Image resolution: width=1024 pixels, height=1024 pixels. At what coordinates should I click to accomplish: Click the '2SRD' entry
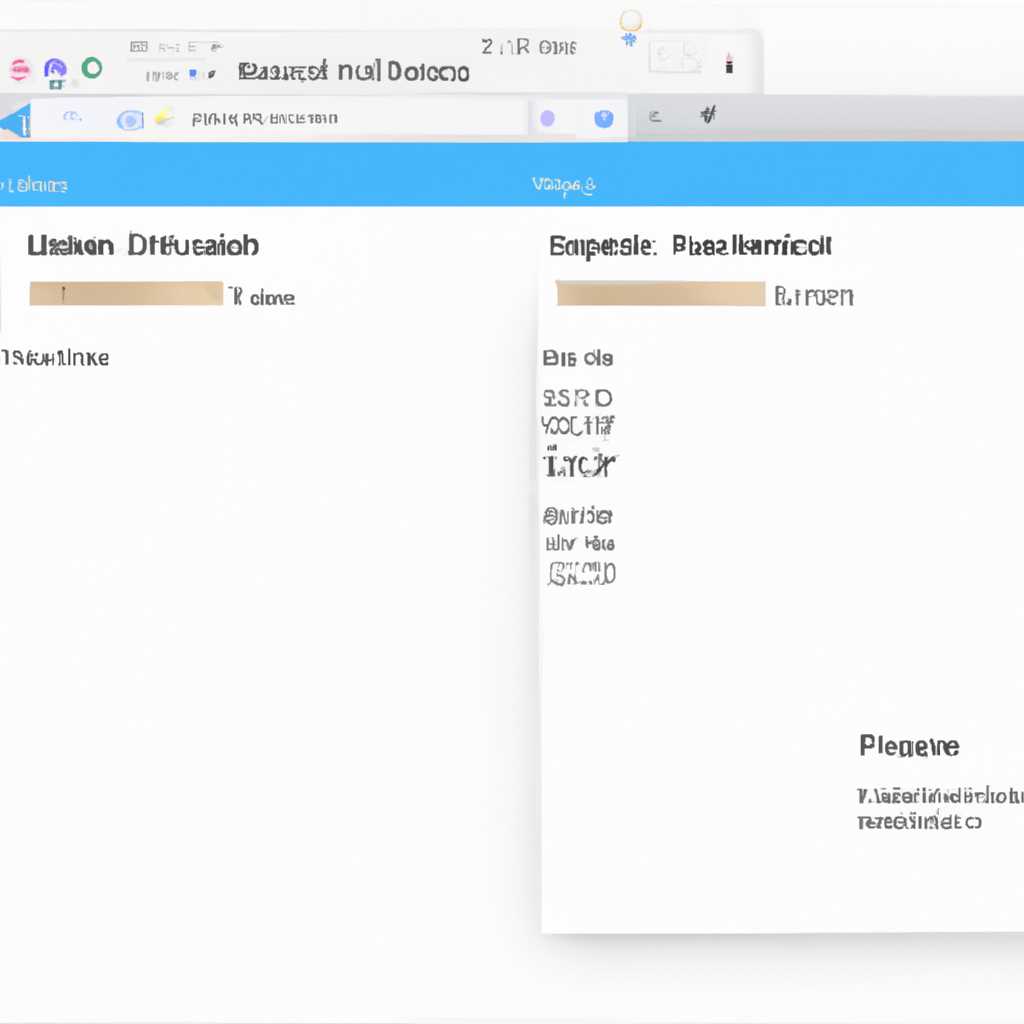[577, 398]
